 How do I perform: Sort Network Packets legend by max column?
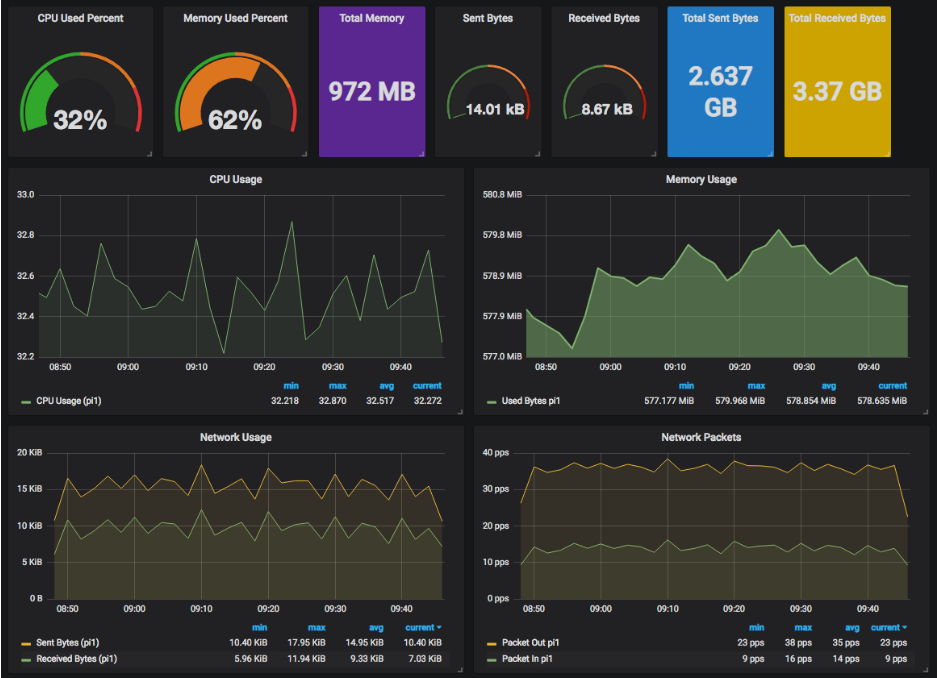802,626
